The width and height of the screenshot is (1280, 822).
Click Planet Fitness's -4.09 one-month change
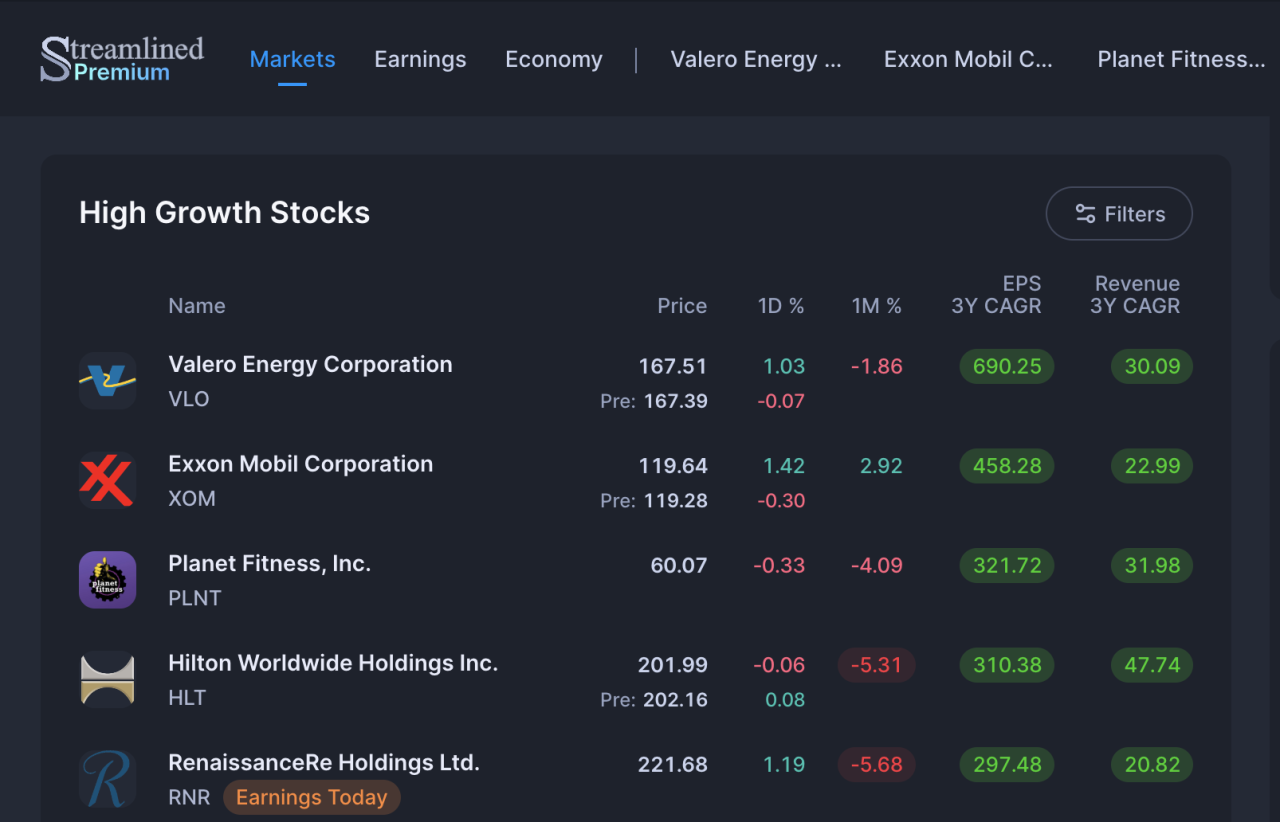(877, 565)
